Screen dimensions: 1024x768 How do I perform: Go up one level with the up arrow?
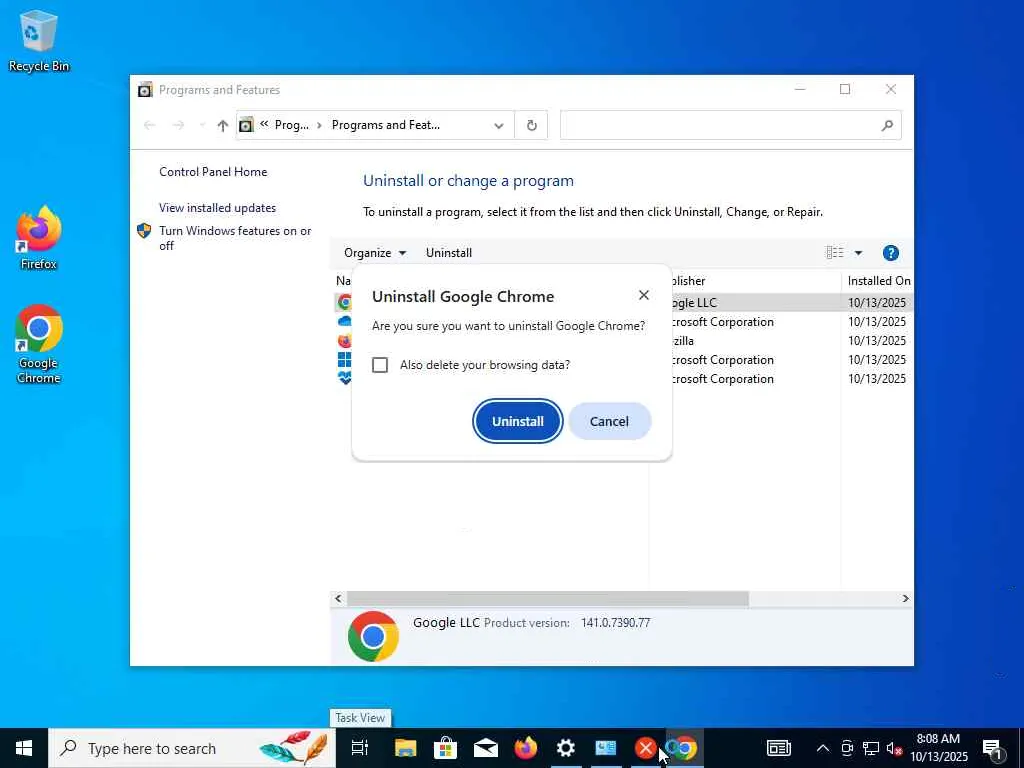223,125
